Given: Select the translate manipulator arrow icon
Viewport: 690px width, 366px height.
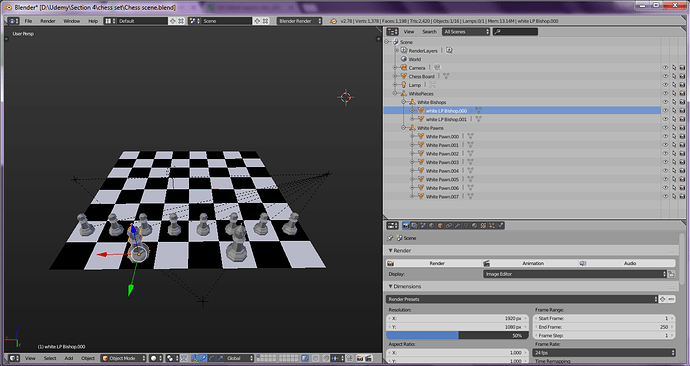Looking at the screenshot, I should coord(202,358).
